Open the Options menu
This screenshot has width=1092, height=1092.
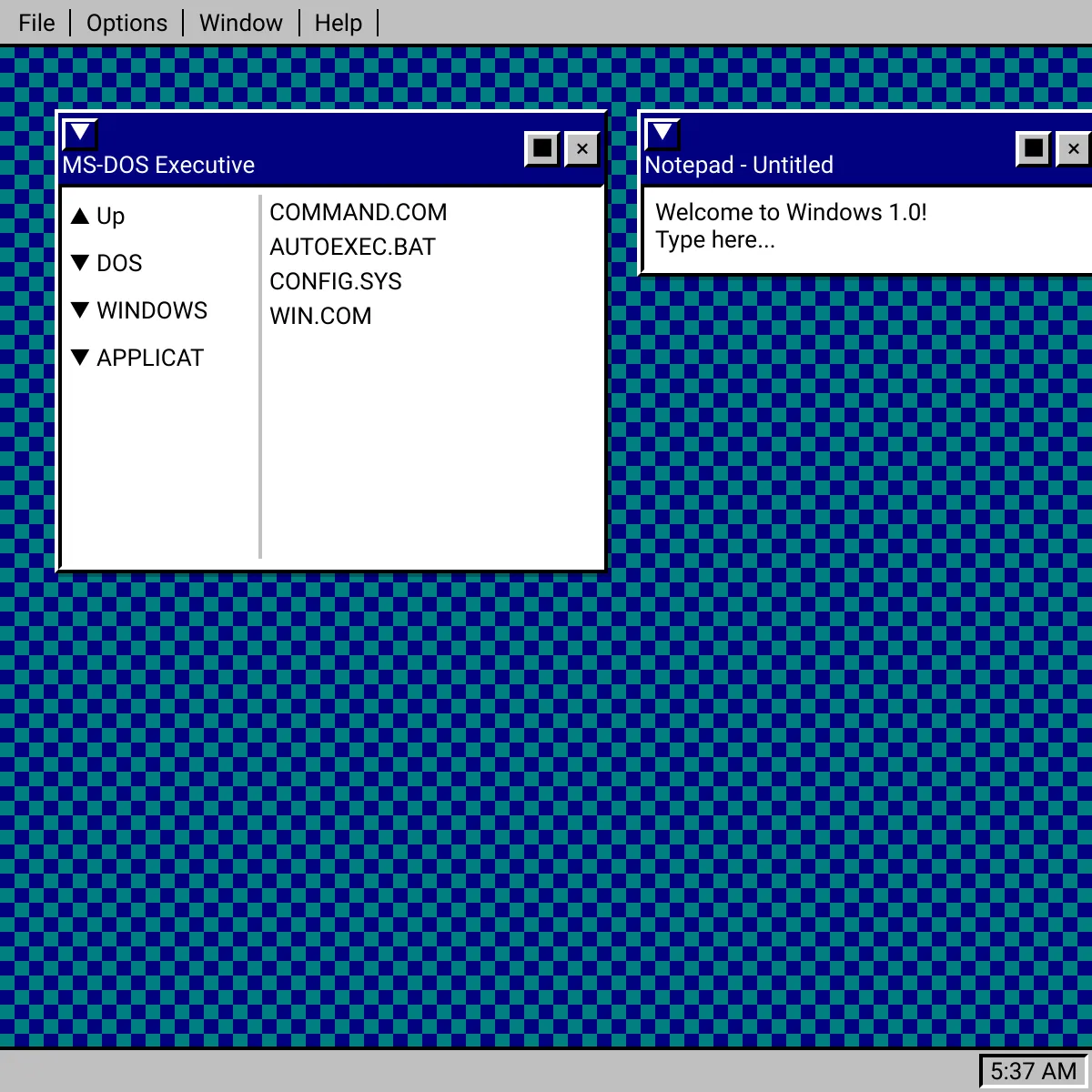pyautogui.click(x=126, y=23)
